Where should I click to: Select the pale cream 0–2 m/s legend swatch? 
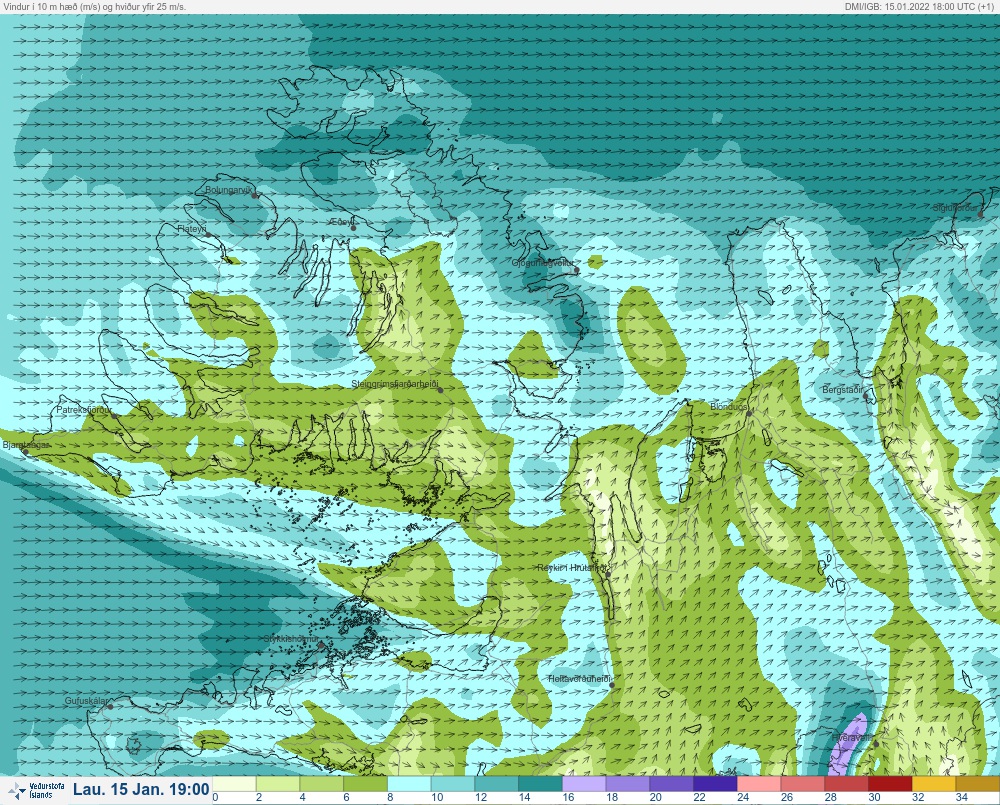coord(233,783)
